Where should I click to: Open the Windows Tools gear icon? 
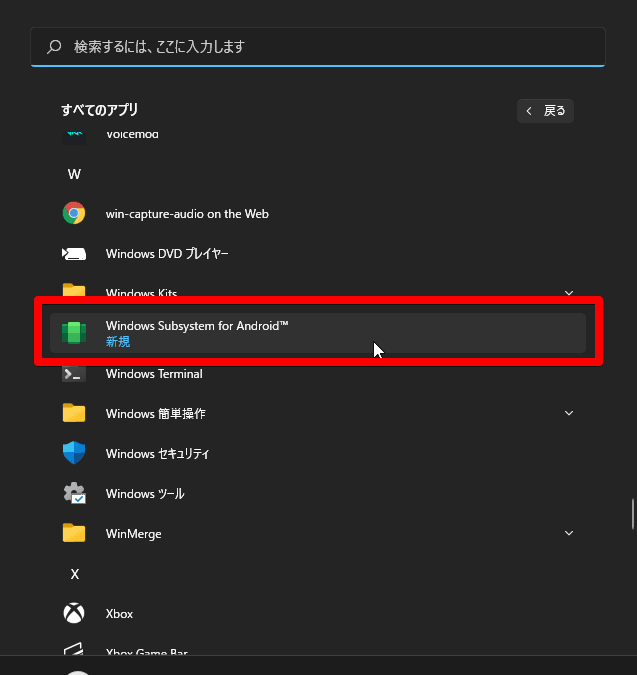pyautogui.click(x=74, y=493)
